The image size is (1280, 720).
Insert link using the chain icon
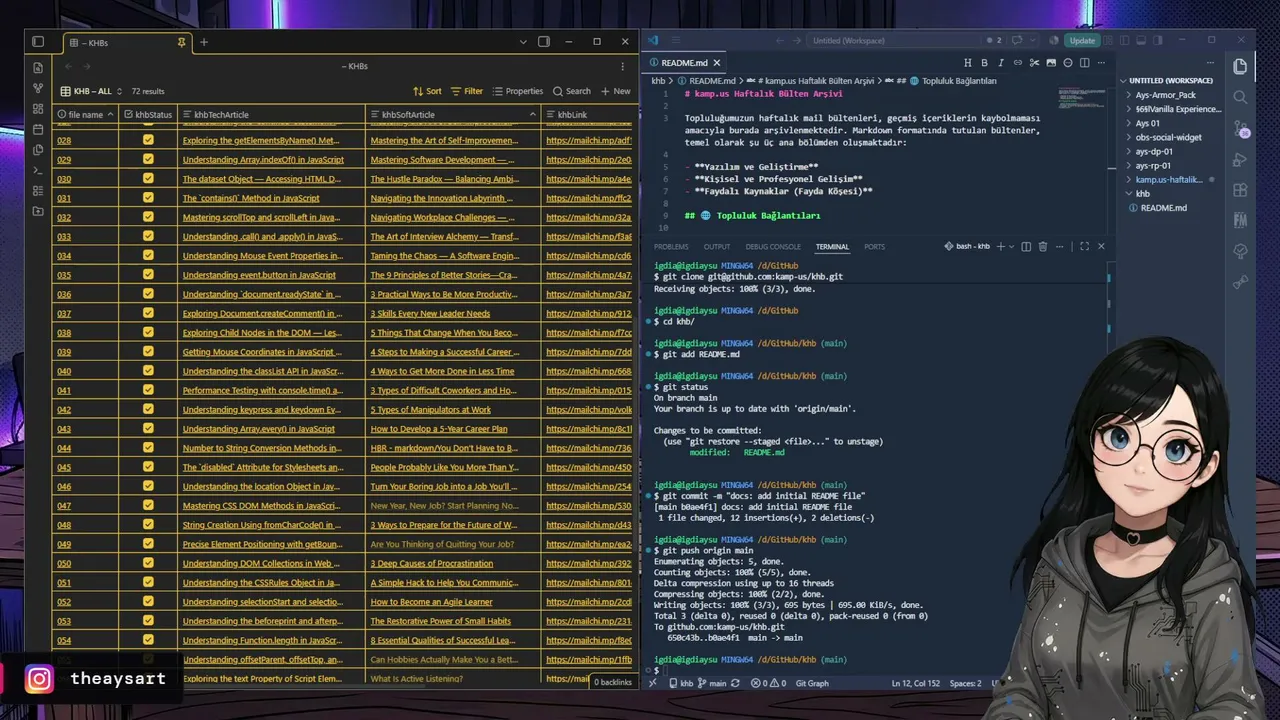point(1018,63)
